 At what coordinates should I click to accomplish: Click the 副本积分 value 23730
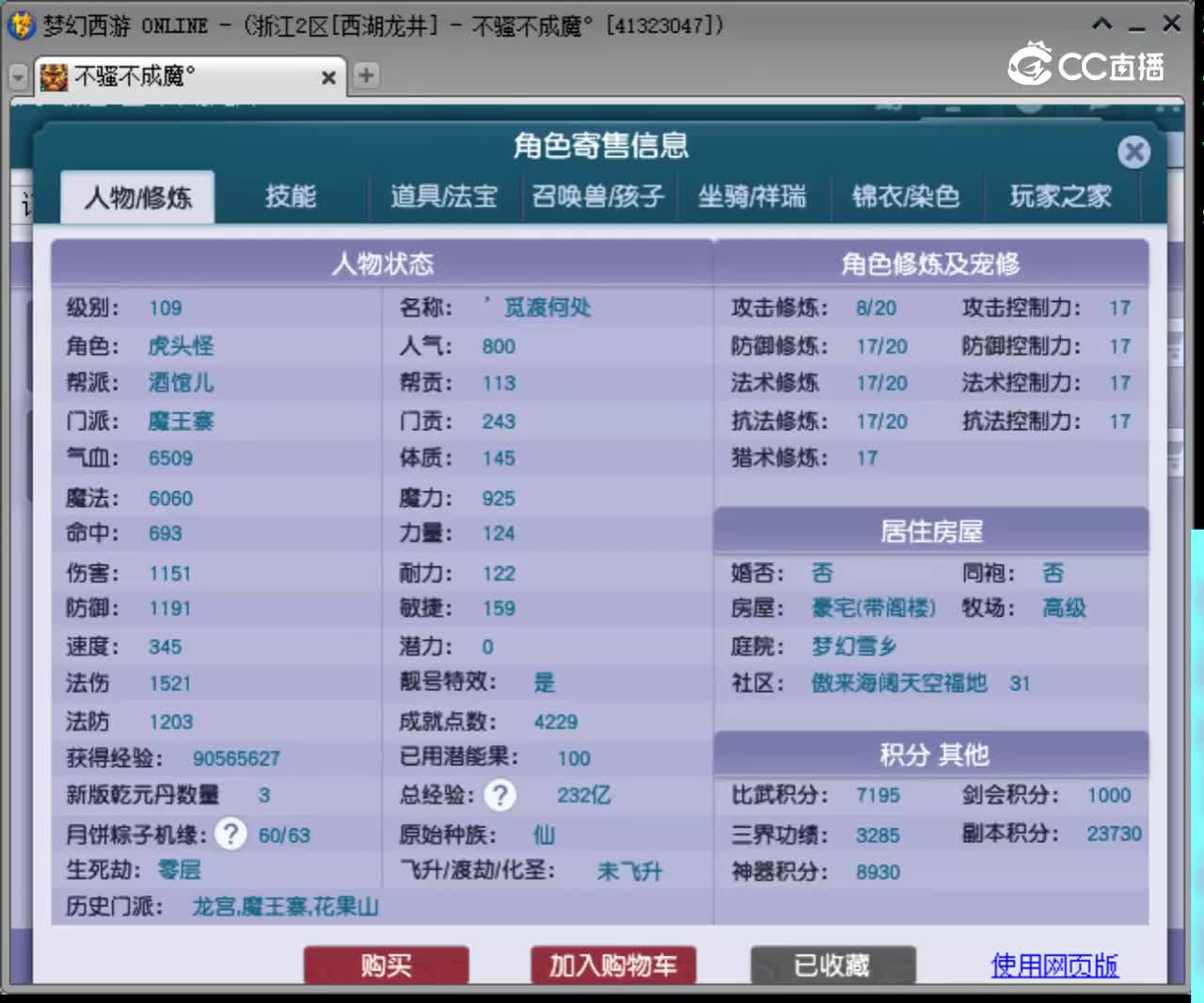(x=1115, y=834)
